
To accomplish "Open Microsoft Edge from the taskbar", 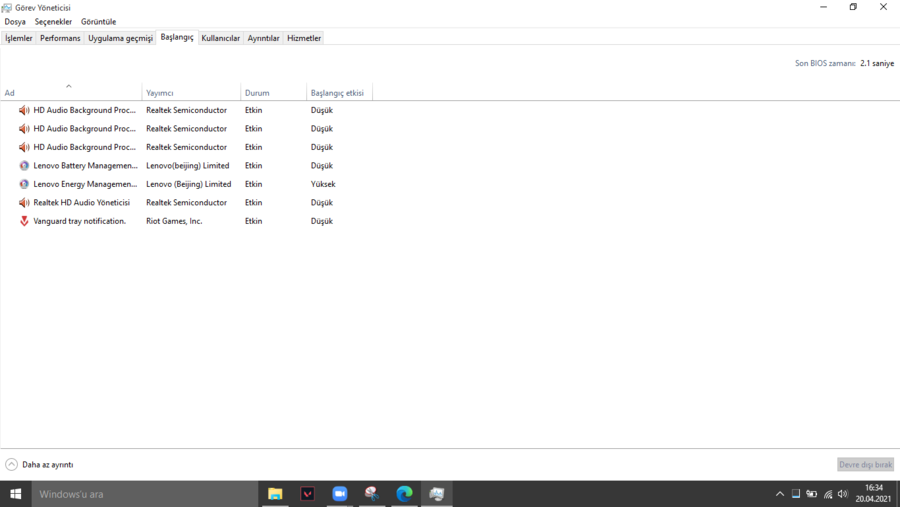I will (x=404, y=494).
